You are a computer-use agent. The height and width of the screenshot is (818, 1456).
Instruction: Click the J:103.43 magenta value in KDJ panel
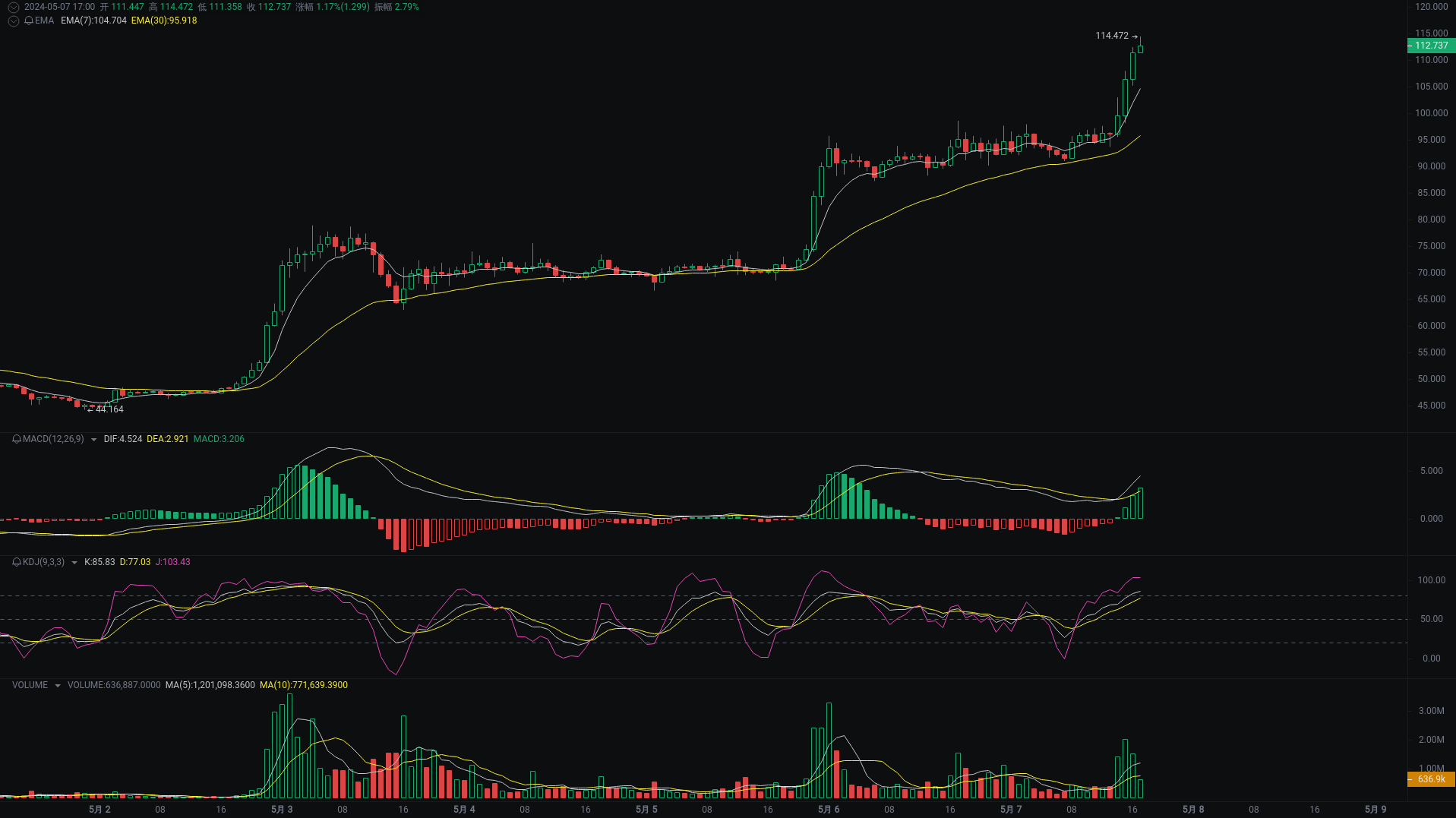click(172, 562)
